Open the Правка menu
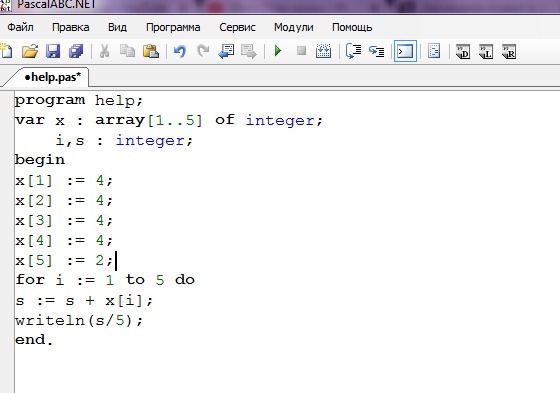Screen dimensions: 560x393 pyautogui.click(x=71, y=27)
